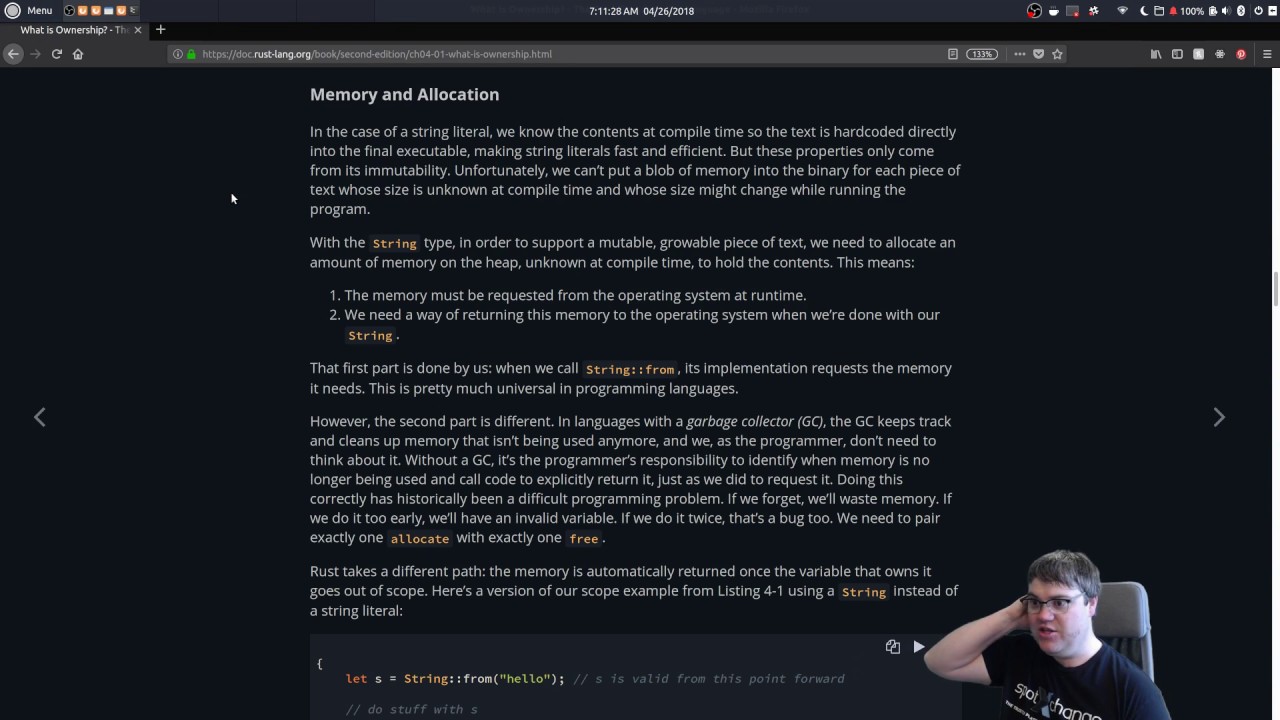
Task: Open a new browser tab
Action: pos(160,30)
